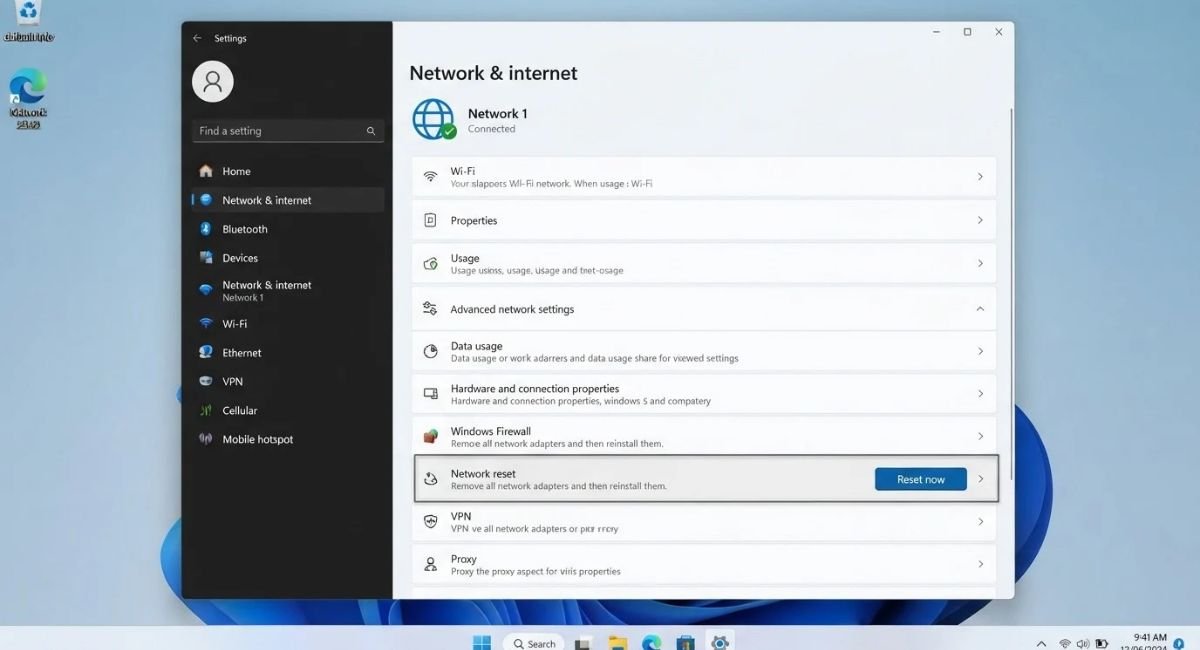The height and width of the screenshot is (650, 1200).
Task: Click the Windows Firewall brick icon
Action: [x=431, y=436]
